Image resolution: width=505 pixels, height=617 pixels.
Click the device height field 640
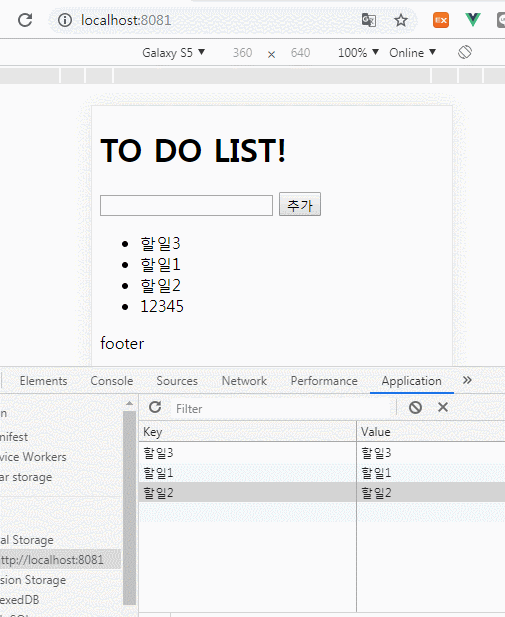click(300, 52)
